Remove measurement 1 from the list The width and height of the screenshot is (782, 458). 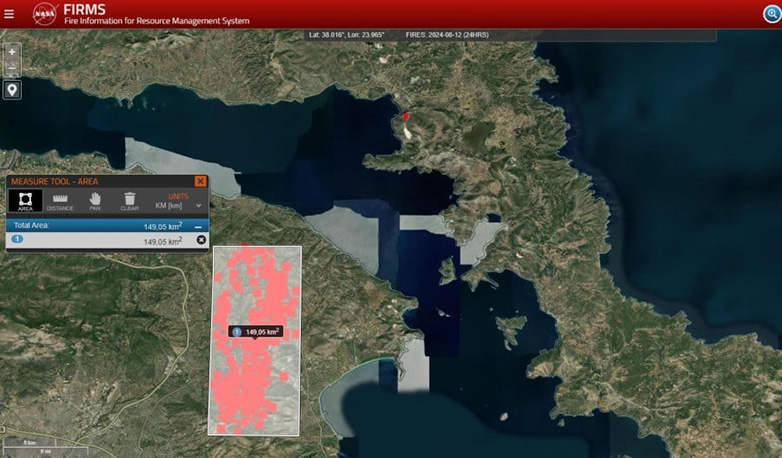pyautogui.click(x=201, y=240)
